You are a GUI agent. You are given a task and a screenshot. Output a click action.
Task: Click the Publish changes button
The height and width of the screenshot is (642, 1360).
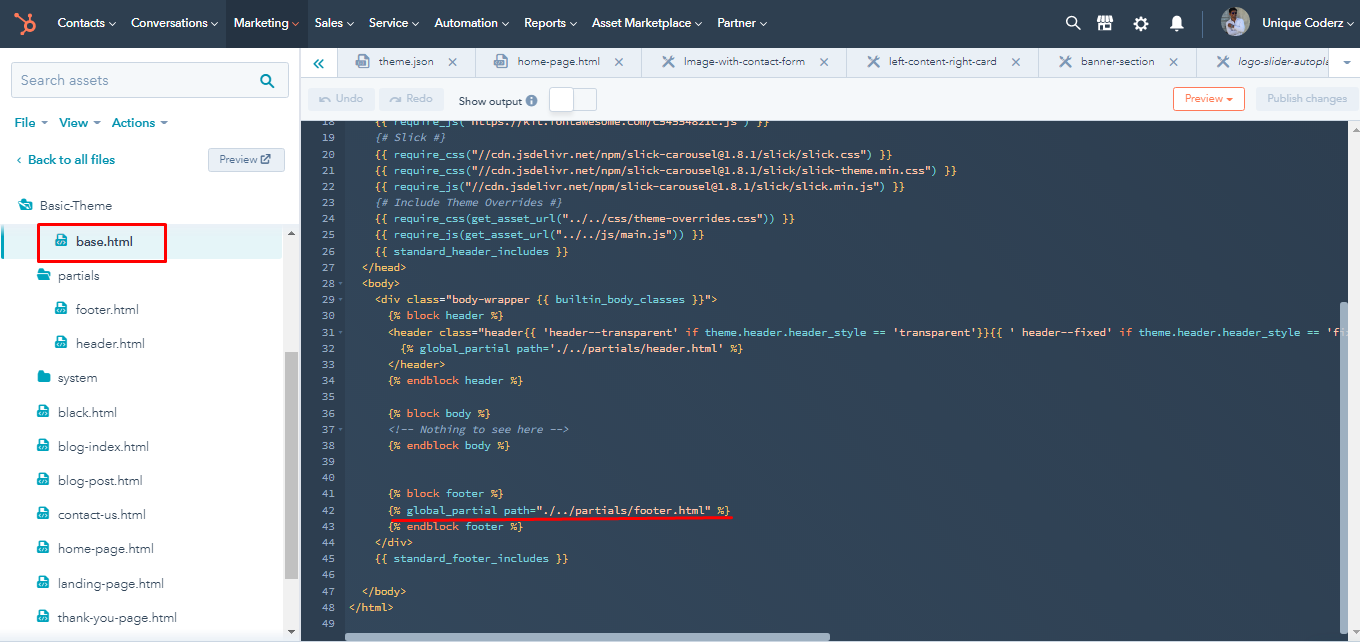pos(1306,99)
